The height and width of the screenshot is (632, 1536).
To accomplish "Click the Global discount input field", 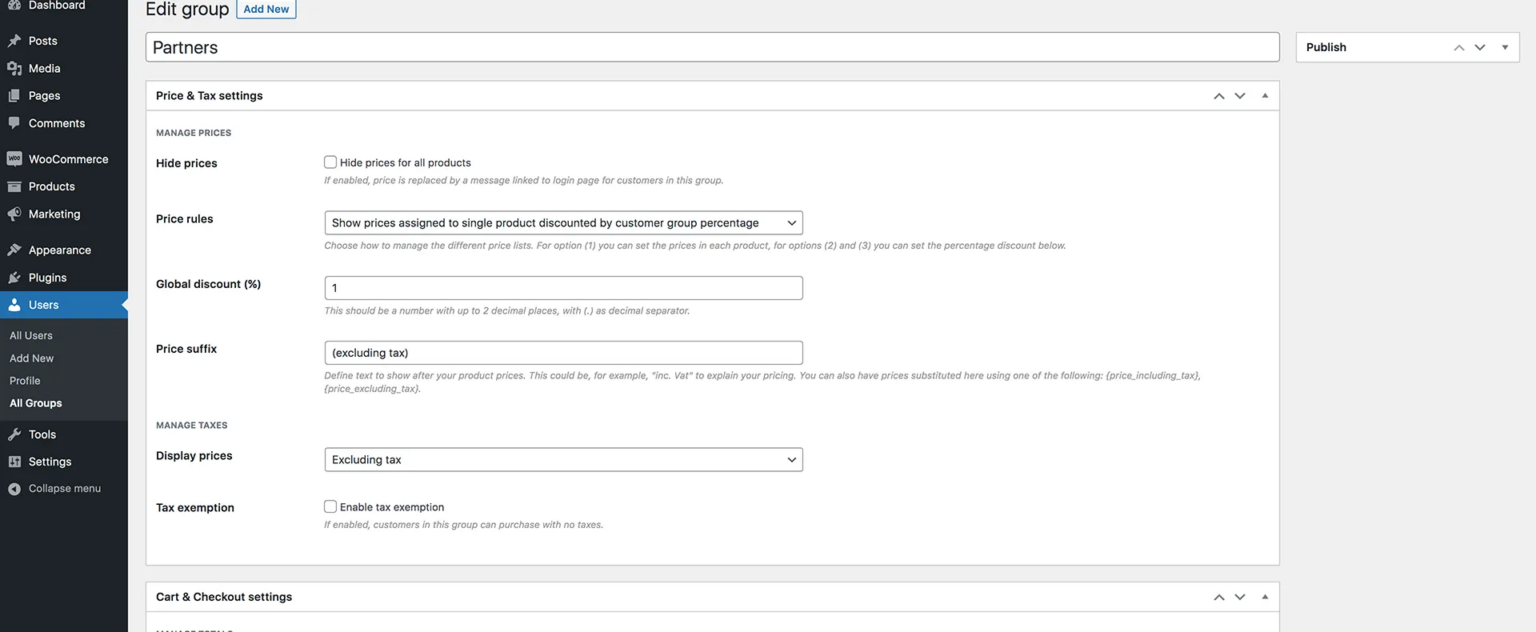I will tap(563, 287).
